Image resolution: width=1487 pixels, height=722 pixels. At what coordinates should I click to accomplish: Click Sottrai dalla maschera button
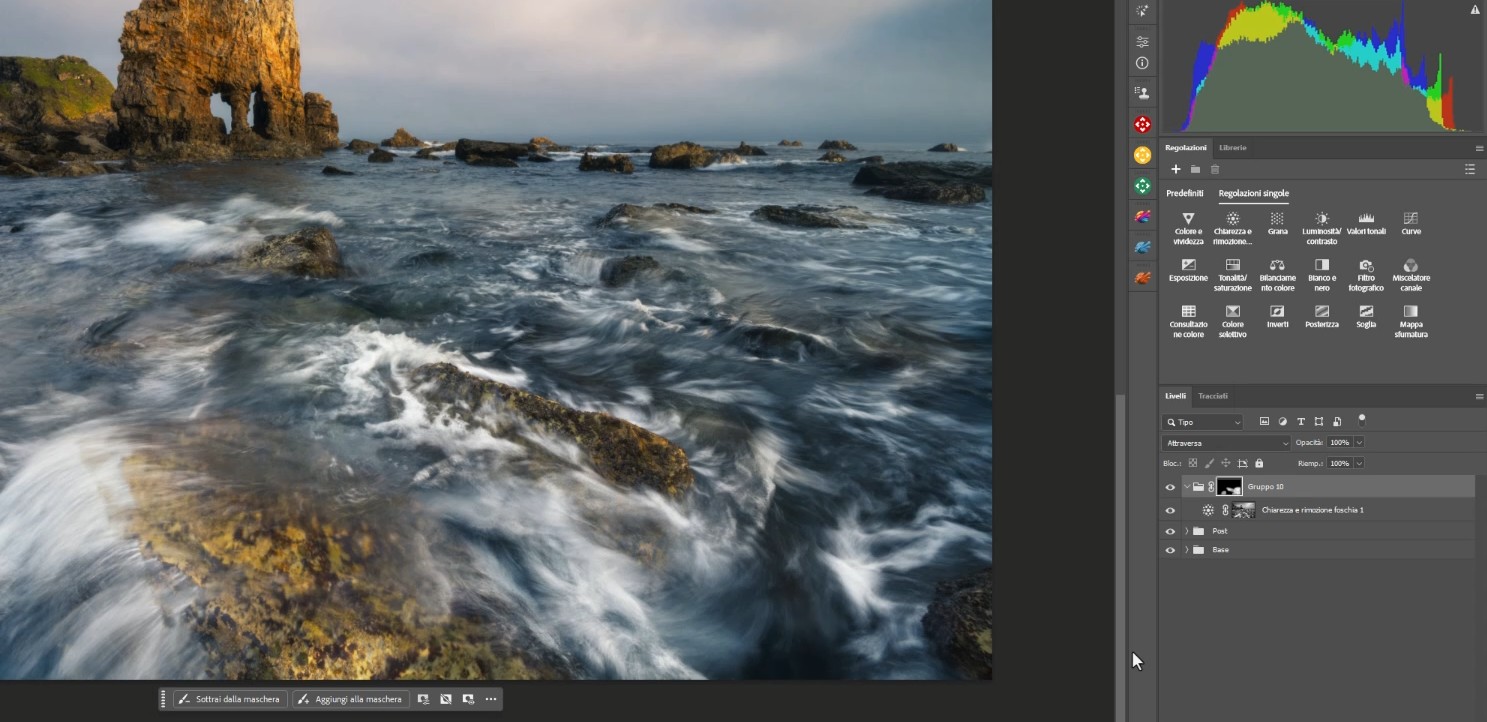click(229, 699)
